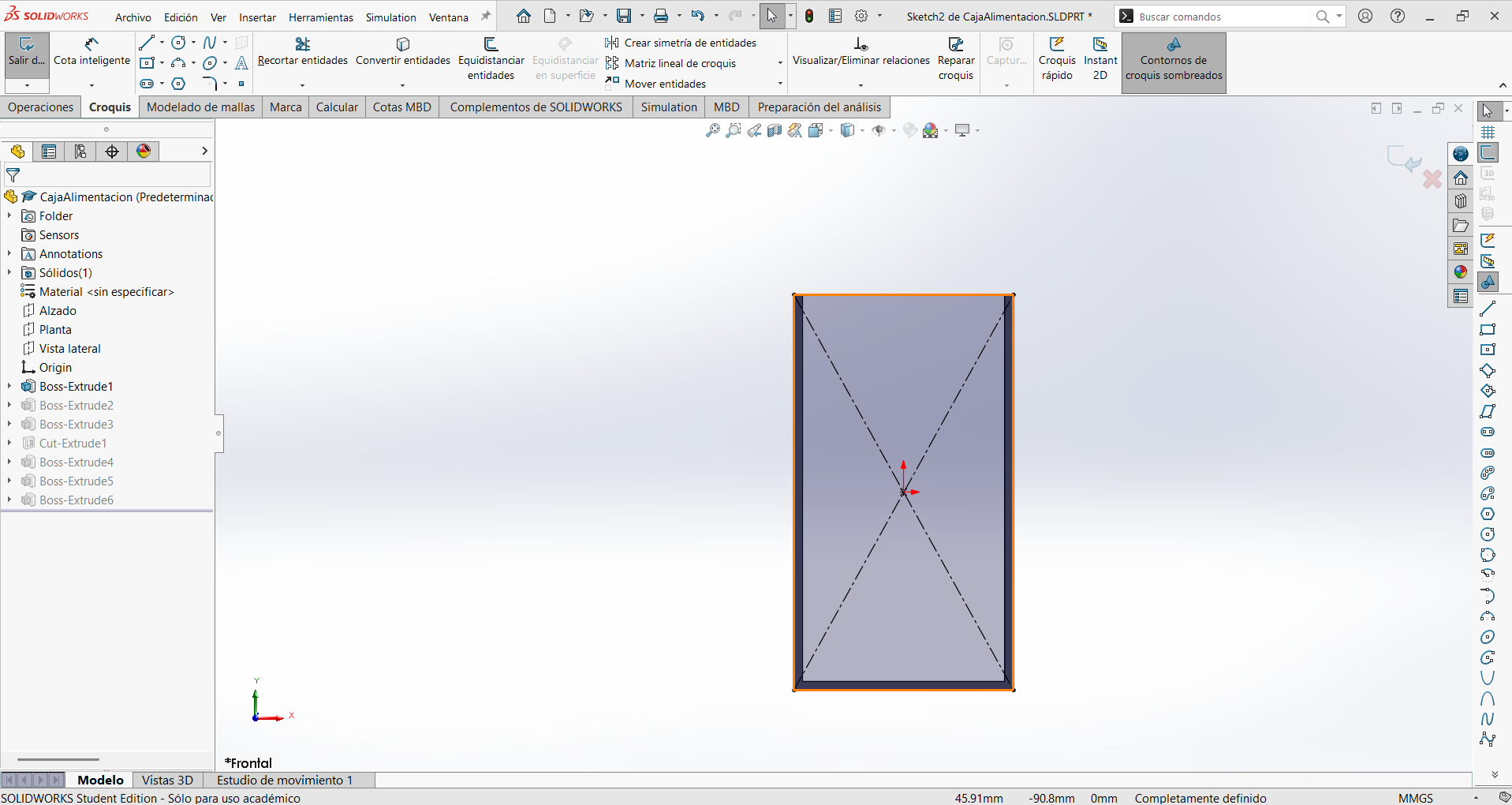The width and height of the screenshot is (1512, 805).
Task: Click Zoom to fit icon
Action: click(x=713, y=130)
